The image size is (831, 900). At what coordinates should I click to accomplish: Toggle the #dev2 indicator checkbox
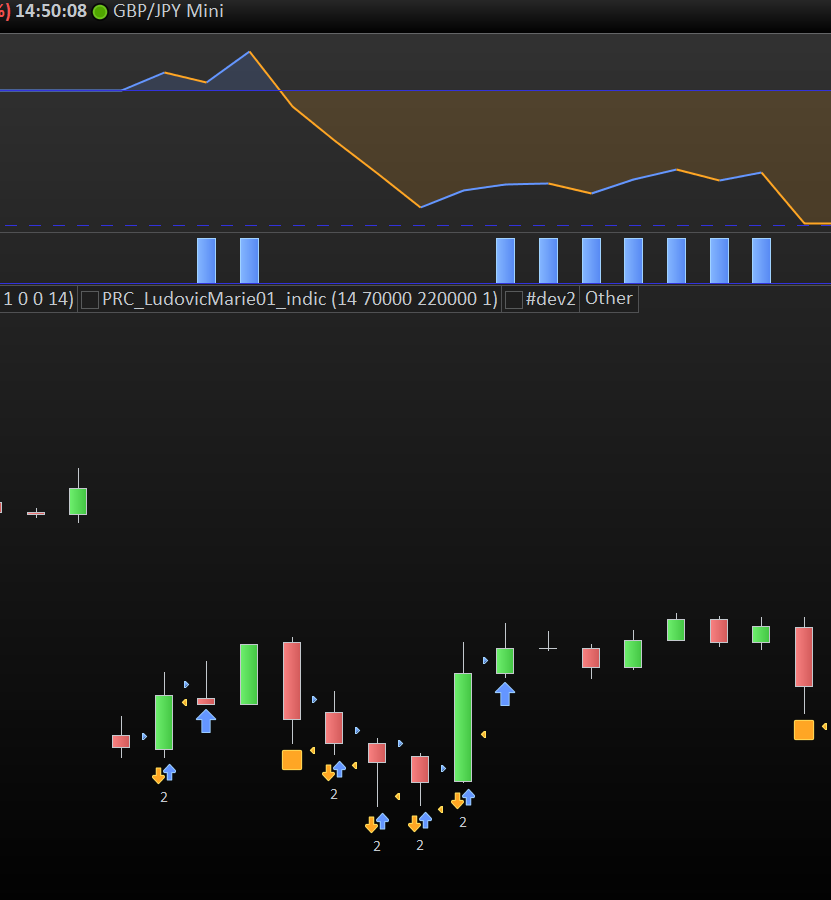coord(514,299)
